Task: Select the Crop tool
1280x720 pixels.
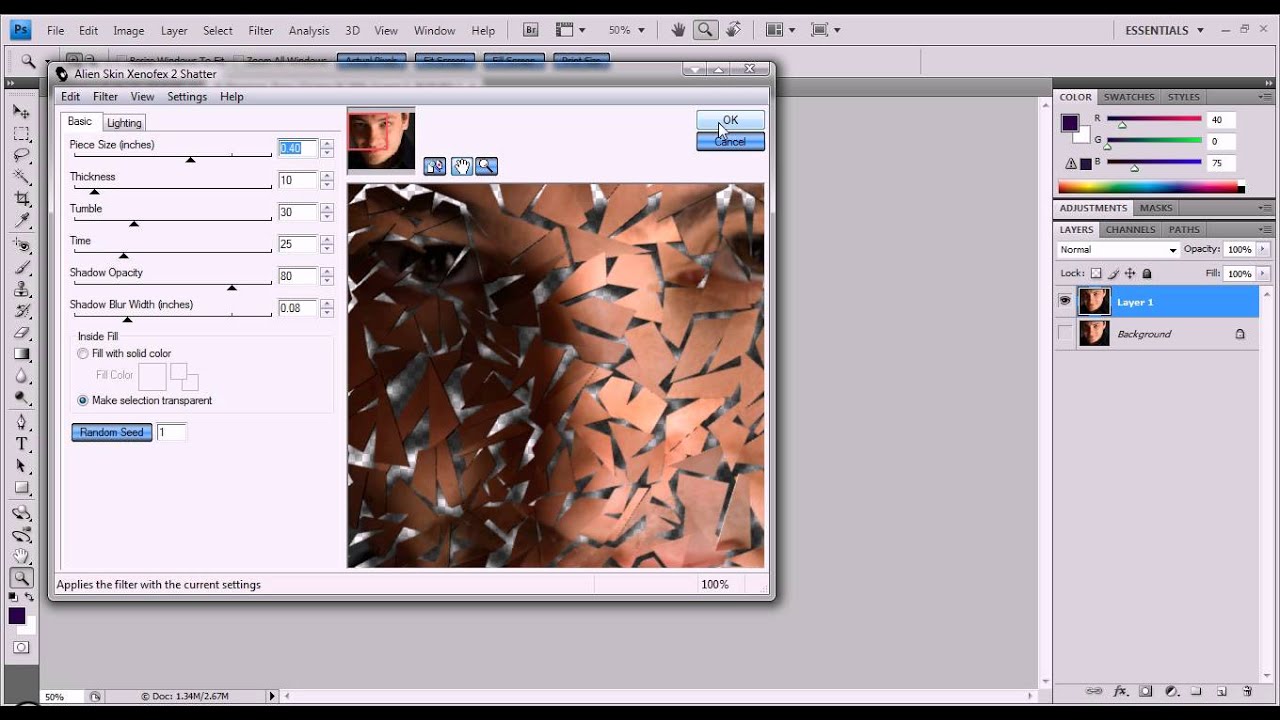Action: click(21, 199)
